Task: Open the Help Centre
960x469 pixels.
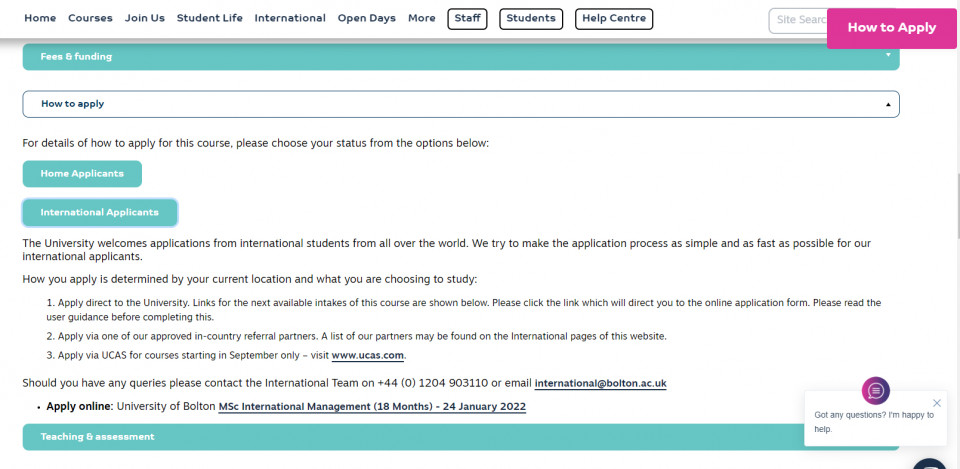Action: 614,19
